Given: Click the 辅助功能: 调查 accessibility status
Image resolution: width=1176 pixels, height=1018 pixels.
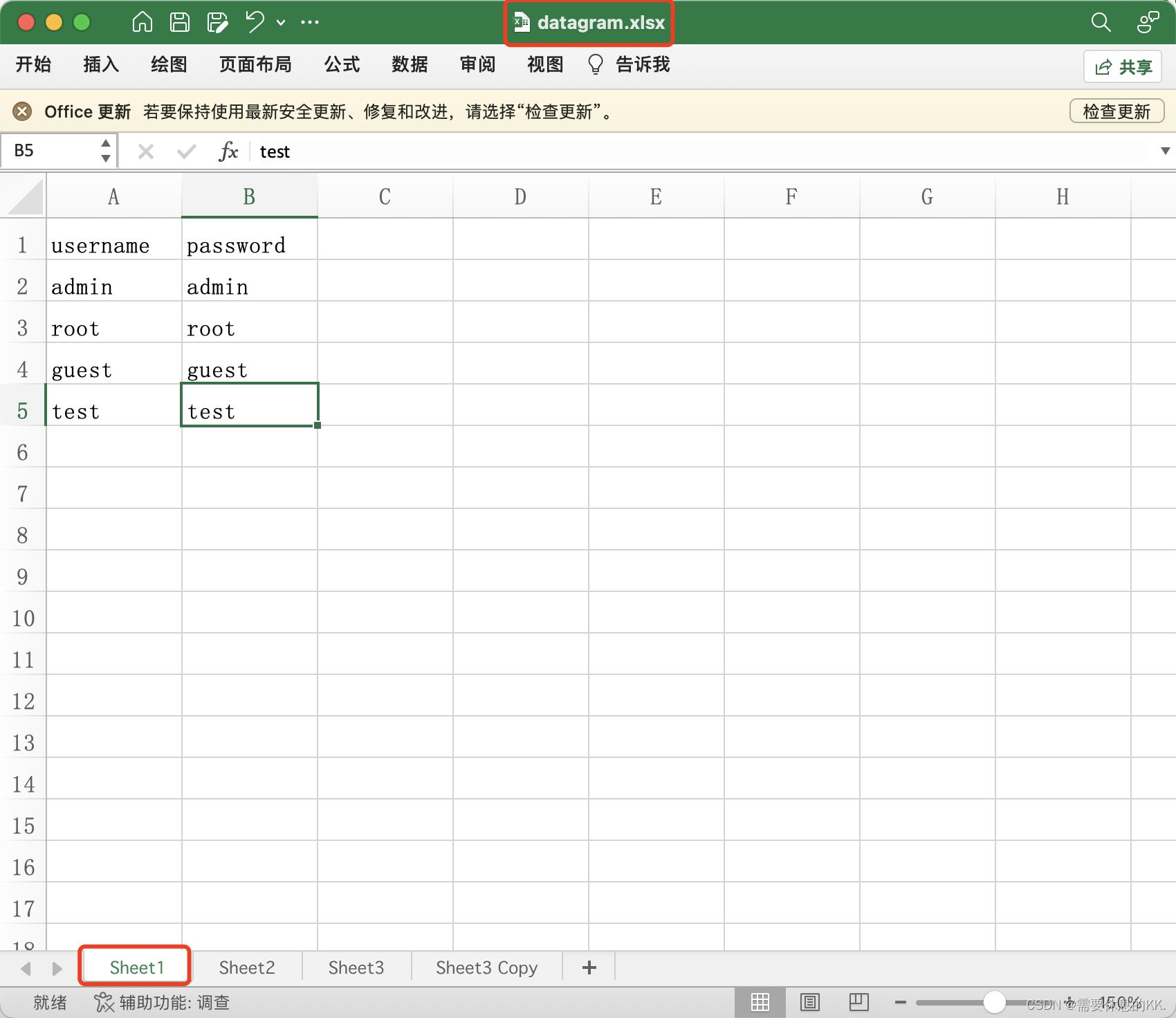Looking at the screenshot, I should (x=162, y=1002).
